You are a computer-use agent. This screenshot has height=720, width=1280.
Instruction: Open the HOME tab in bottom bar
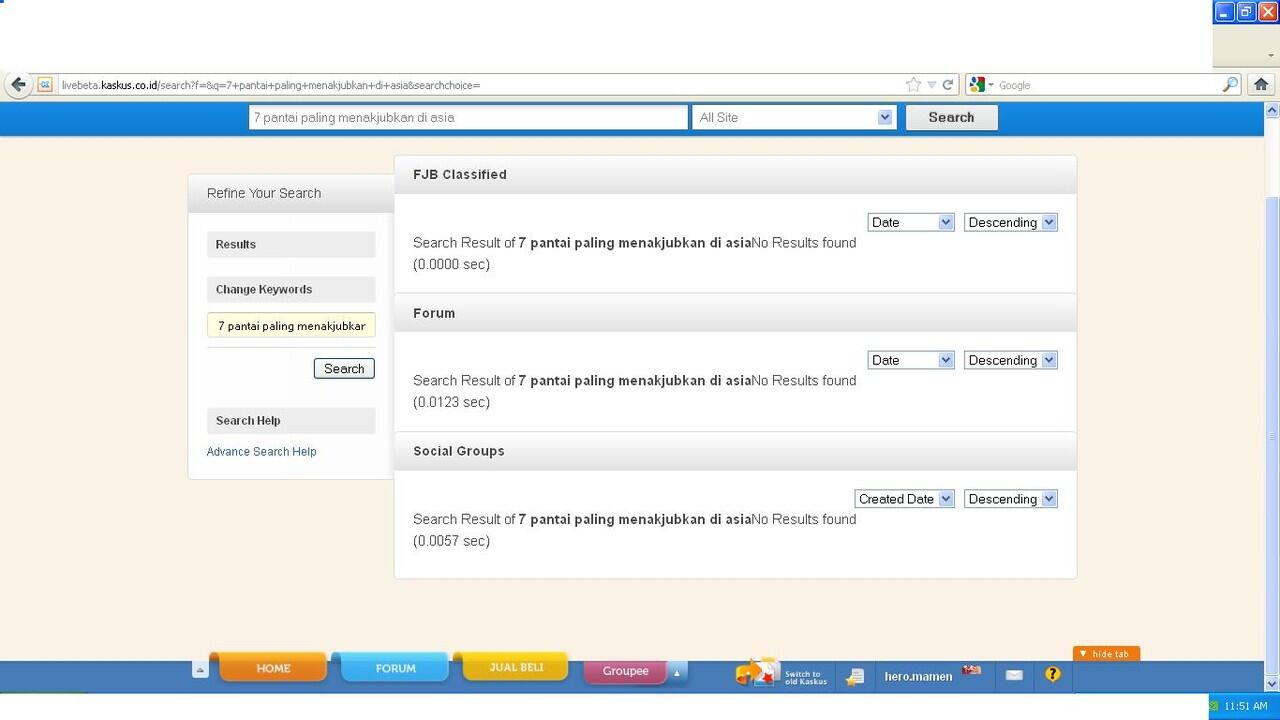[273, 668]
